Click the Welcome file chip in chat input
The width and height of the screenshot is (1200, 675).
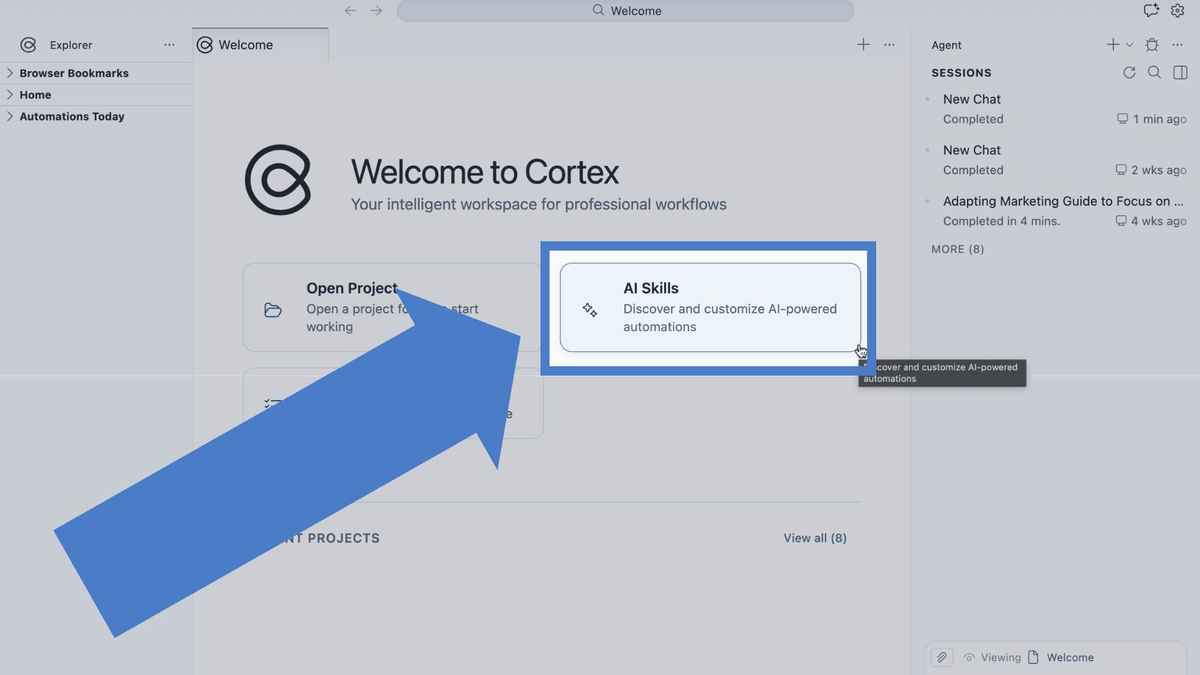[1061, 657]
